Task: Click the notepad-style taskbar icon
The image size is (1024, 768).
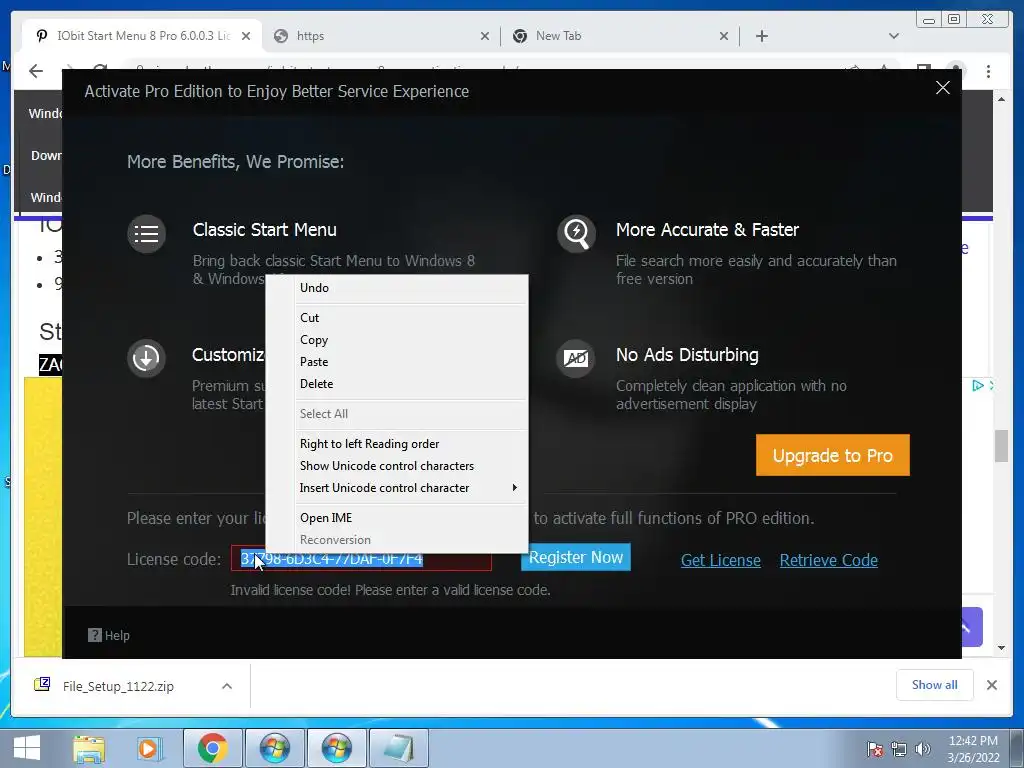Action: (399, 748)
